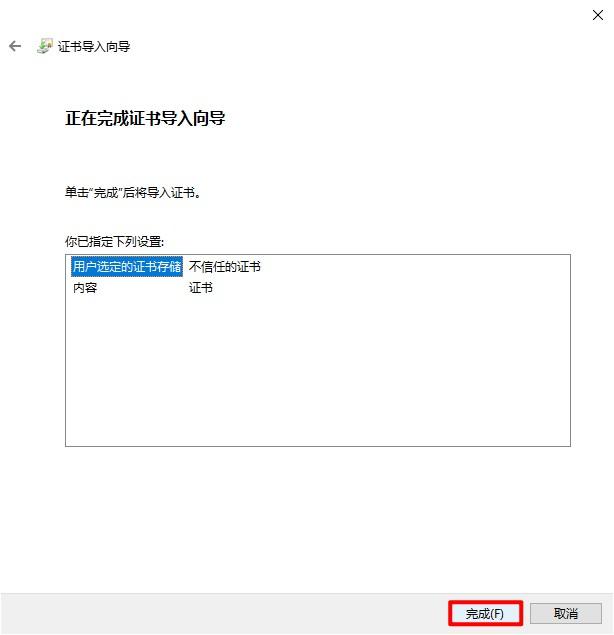Click the certificate import wizard icon
The height and width of the screenshot is (635, 614).
coord(45,46)
